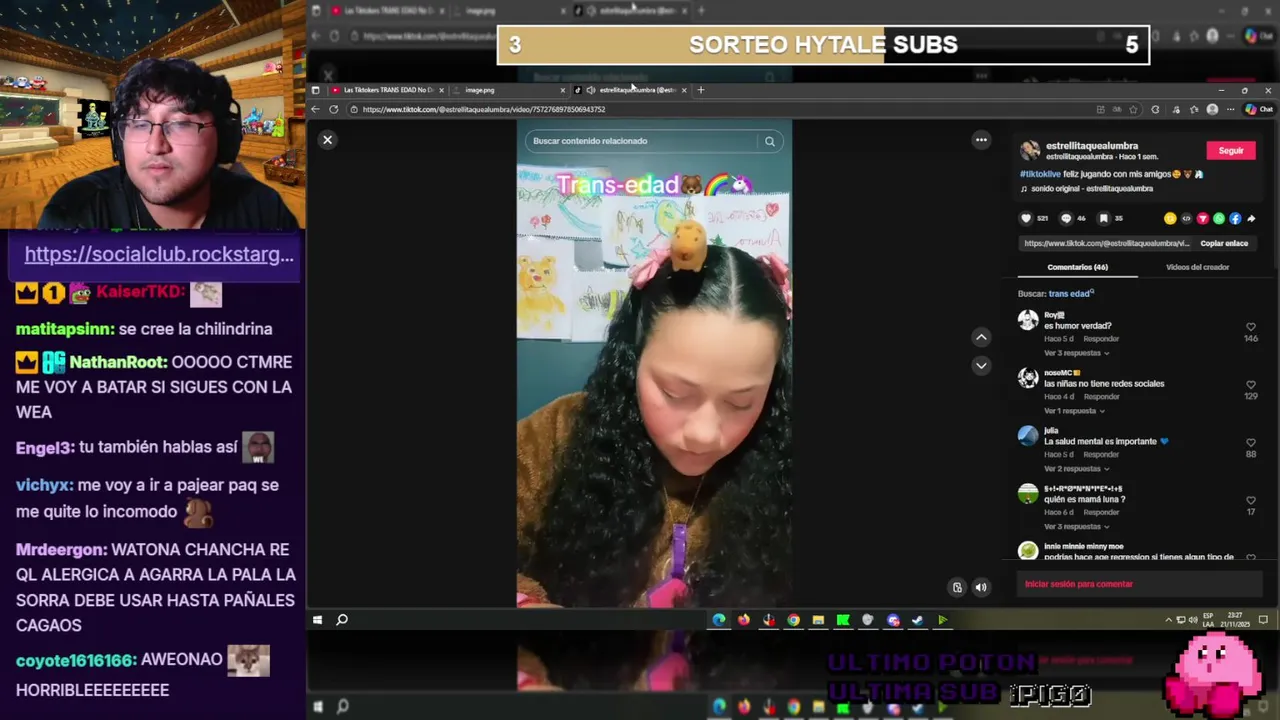Click the embed code icon
This screenshot has width=1280, height=720.
tap(1186, 218)
